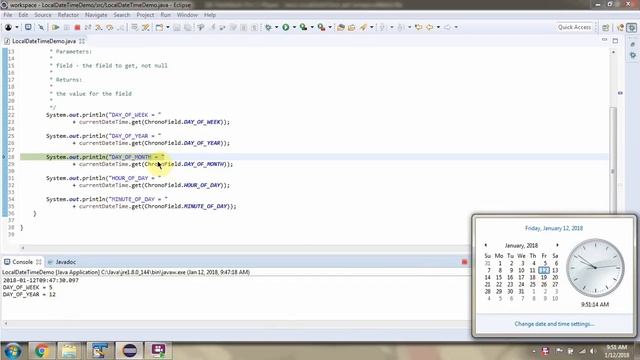Open the File menu
This screenshot has height=360, width=640.
click(8, 15)
